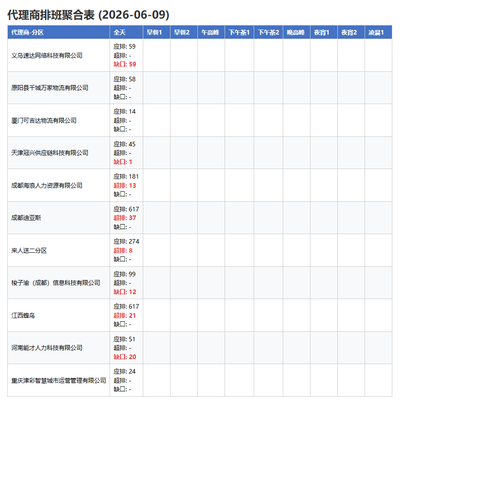Click the 午高峰 column header

(211, 32)
